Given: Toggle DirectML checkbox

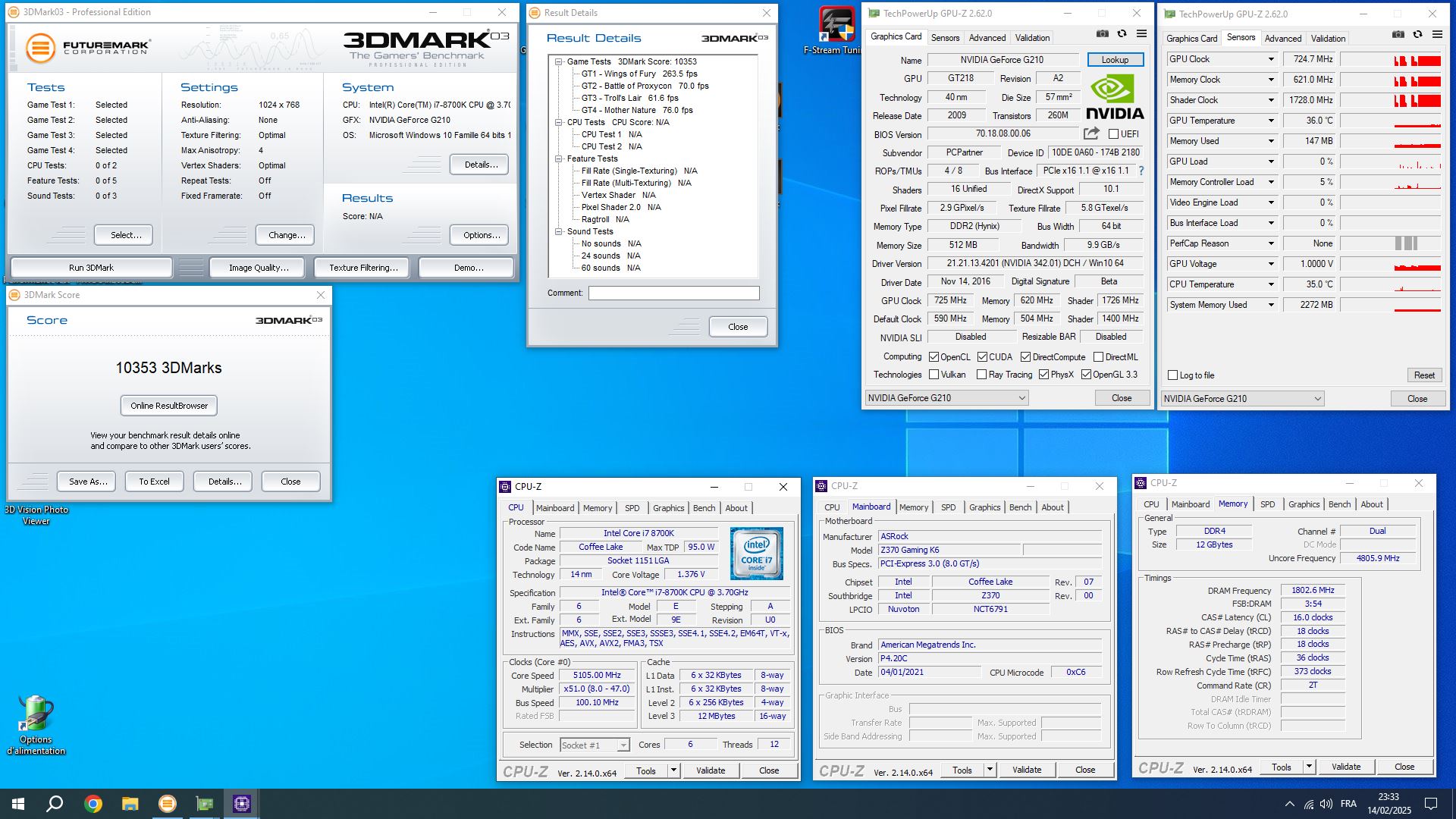Looking at the screenshot, I should (x=1098, y=357).
